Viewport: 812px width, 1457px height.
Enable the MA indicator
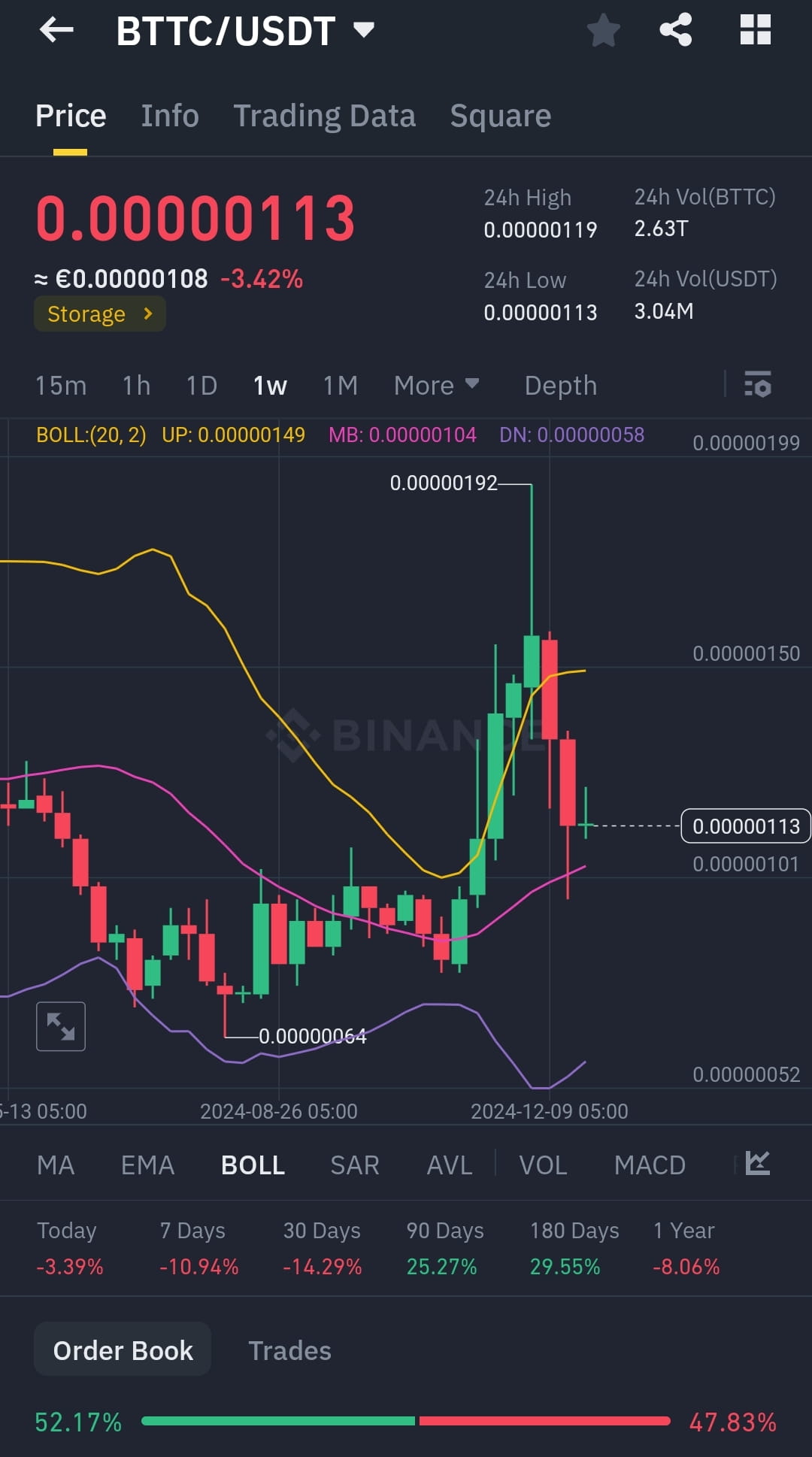tap(56, 1165)
